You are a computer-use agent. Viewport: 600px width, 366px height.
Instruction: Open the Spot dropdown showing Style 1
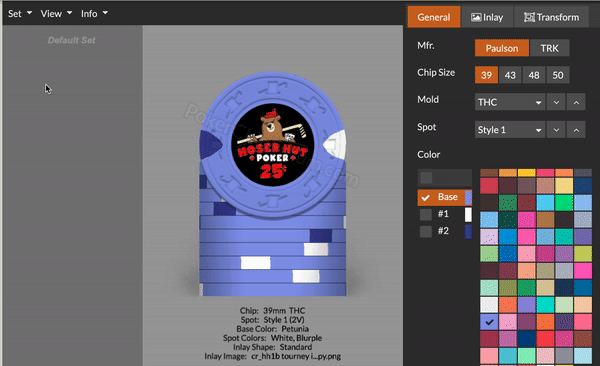click(510, 130)
